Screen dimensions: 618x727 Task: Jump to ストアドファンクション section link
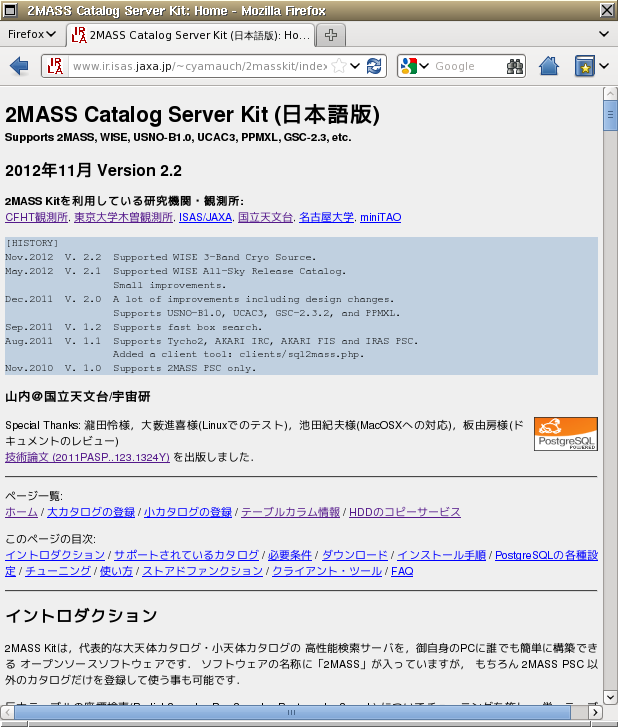pyautogui.click(x=203, y=571)
